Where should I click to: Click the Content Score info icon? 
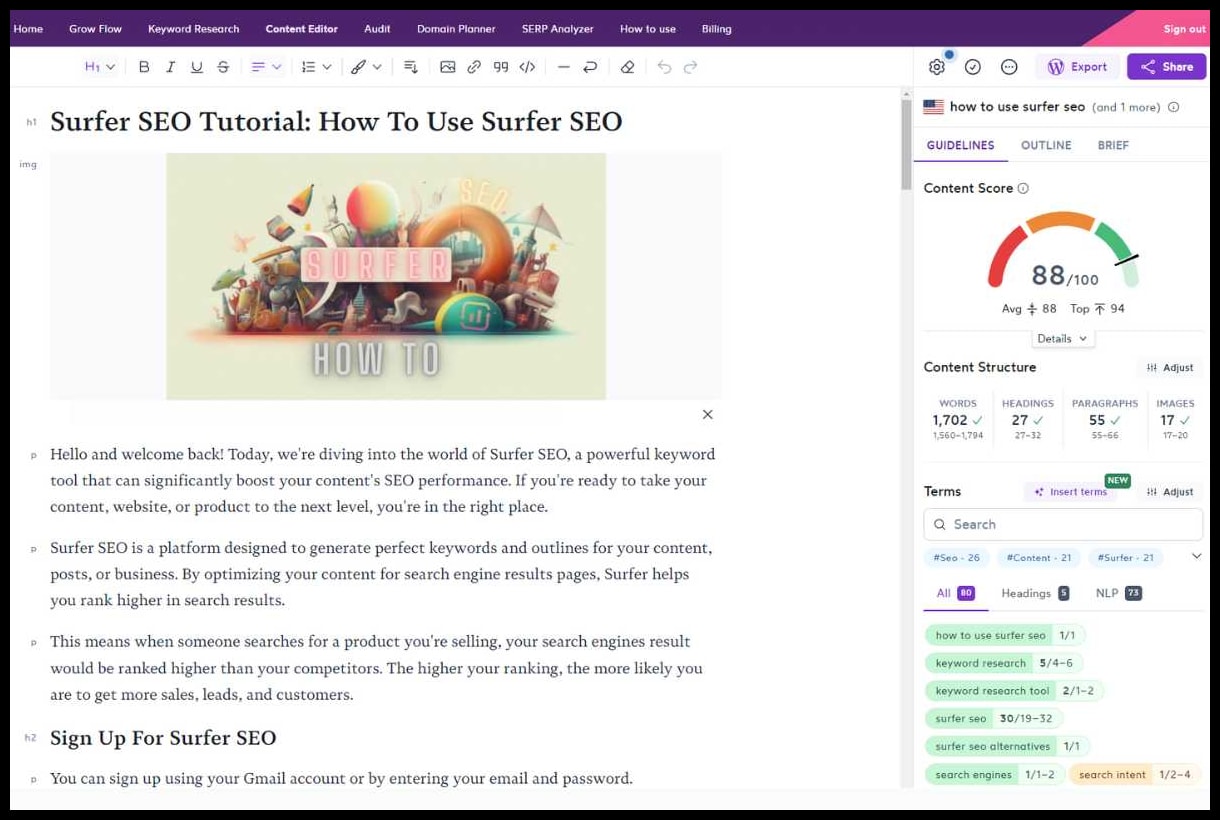(1023, 188)
